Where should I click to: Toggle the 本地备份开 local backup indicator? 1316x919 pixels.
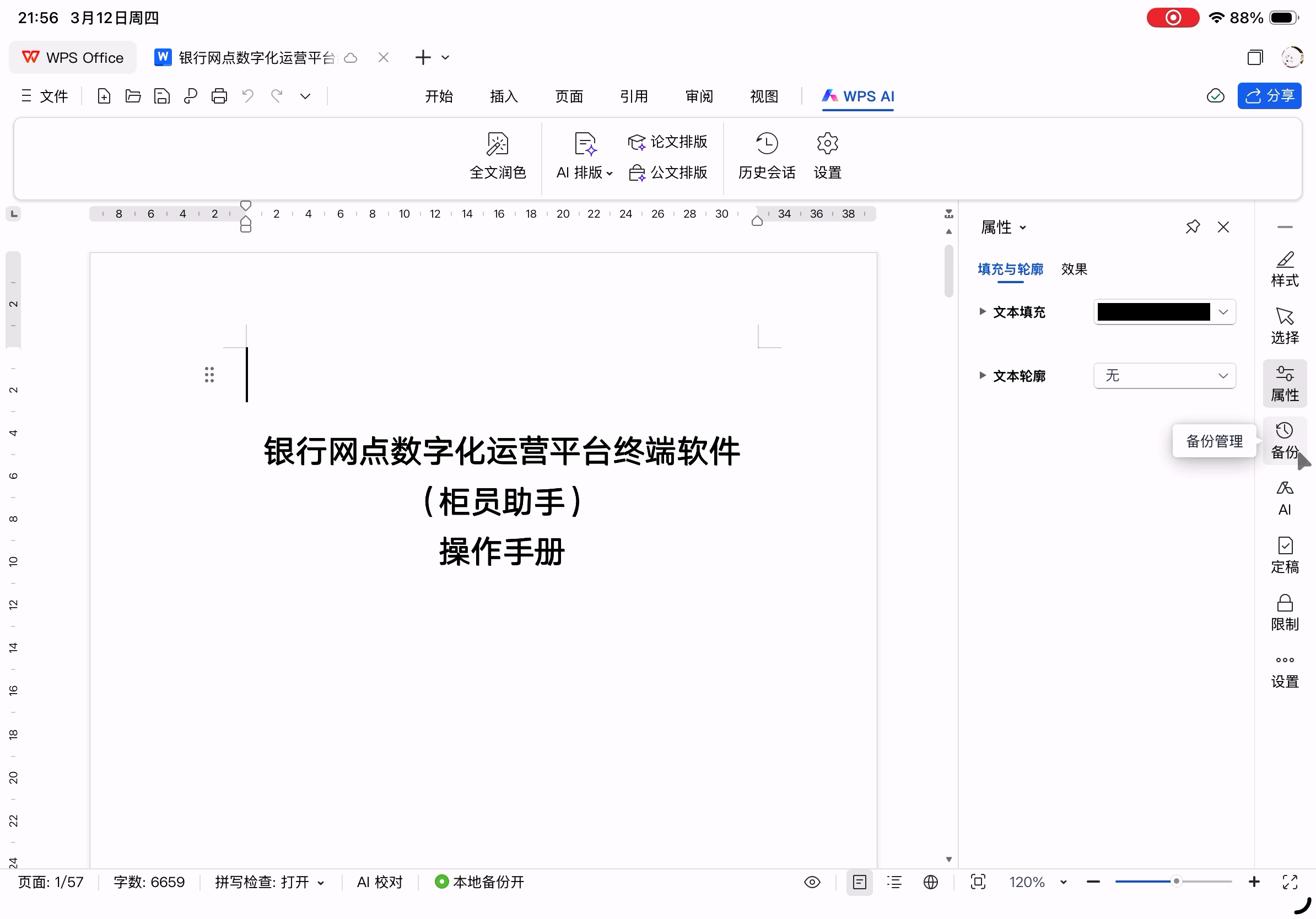pos(479,882)
